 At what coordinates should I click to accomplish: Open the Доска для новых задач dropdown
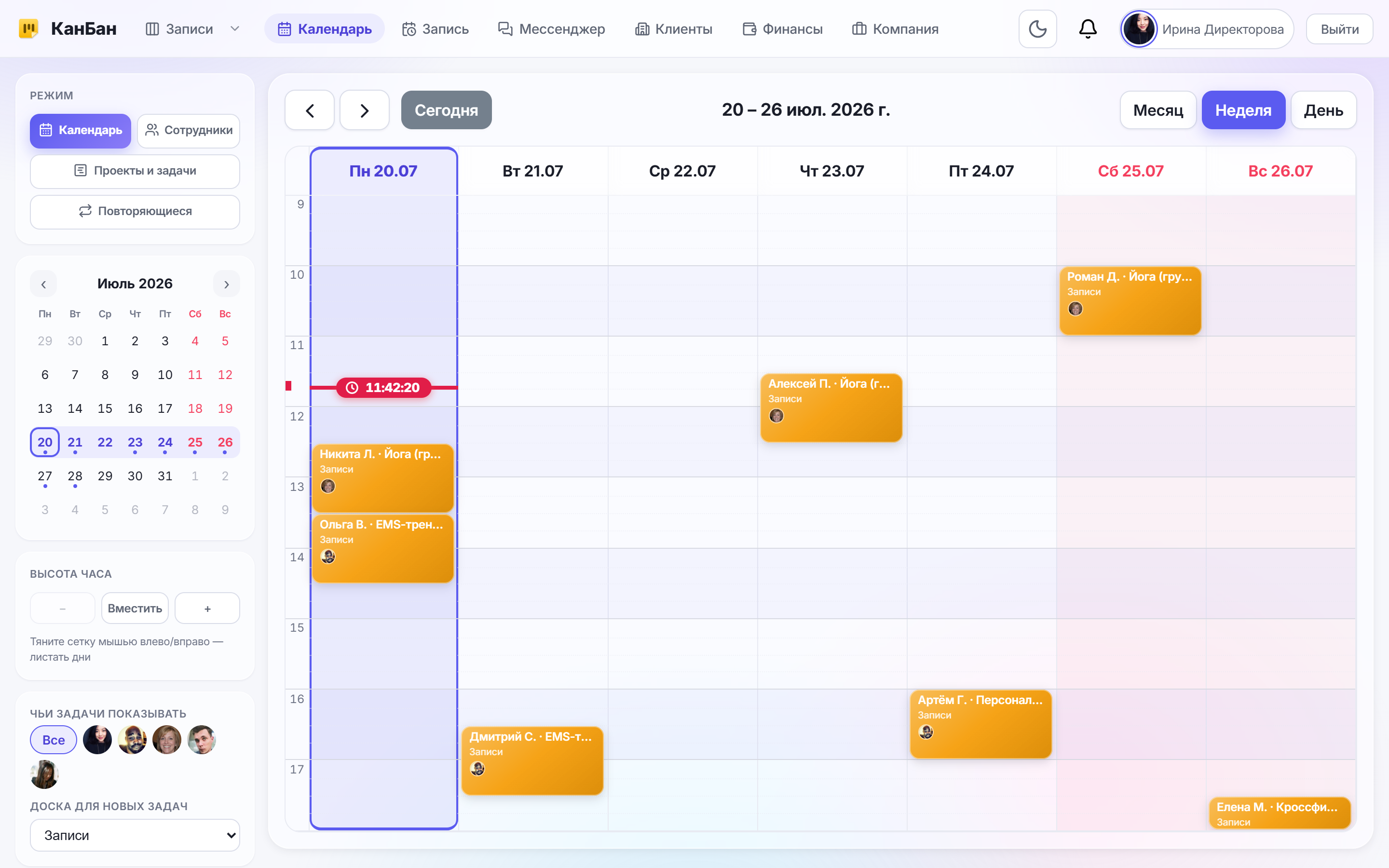point(135,835)
